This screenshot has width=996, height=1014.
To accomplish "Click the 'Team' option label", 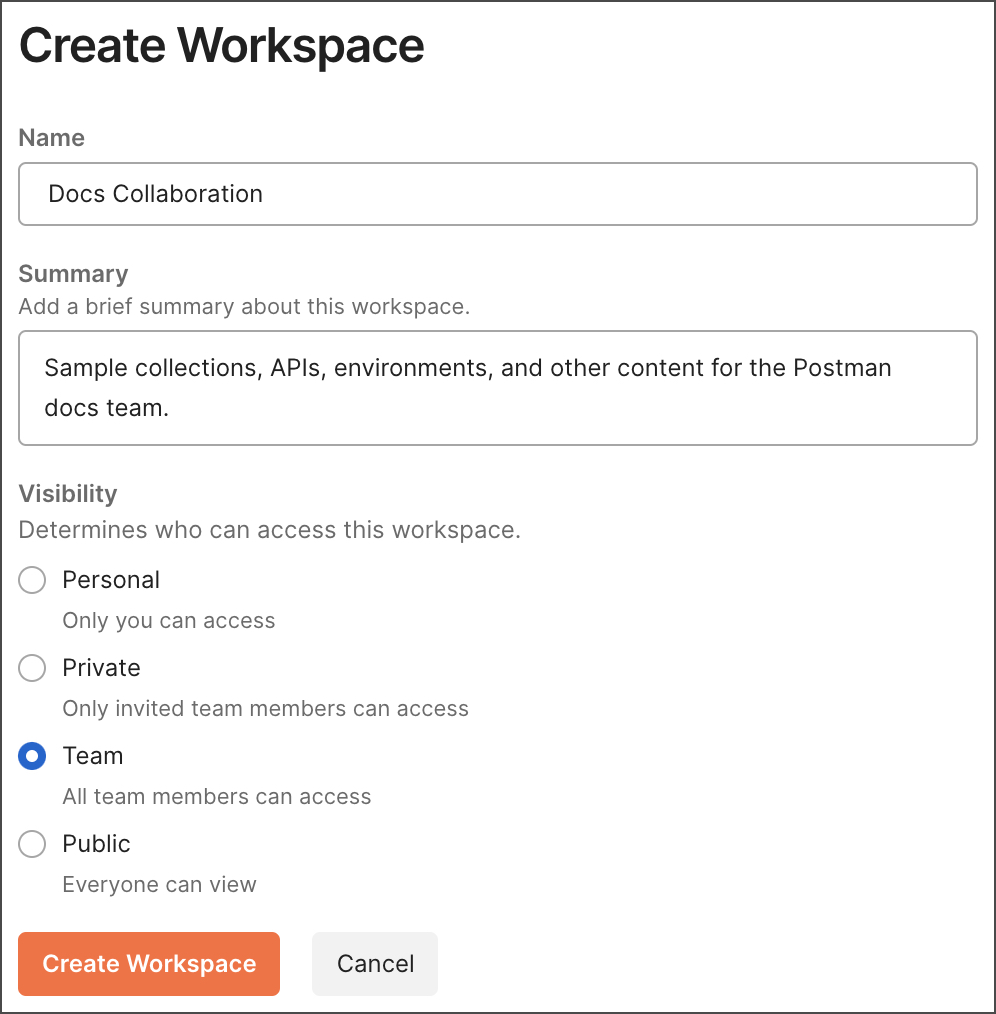I will point(93,756).
